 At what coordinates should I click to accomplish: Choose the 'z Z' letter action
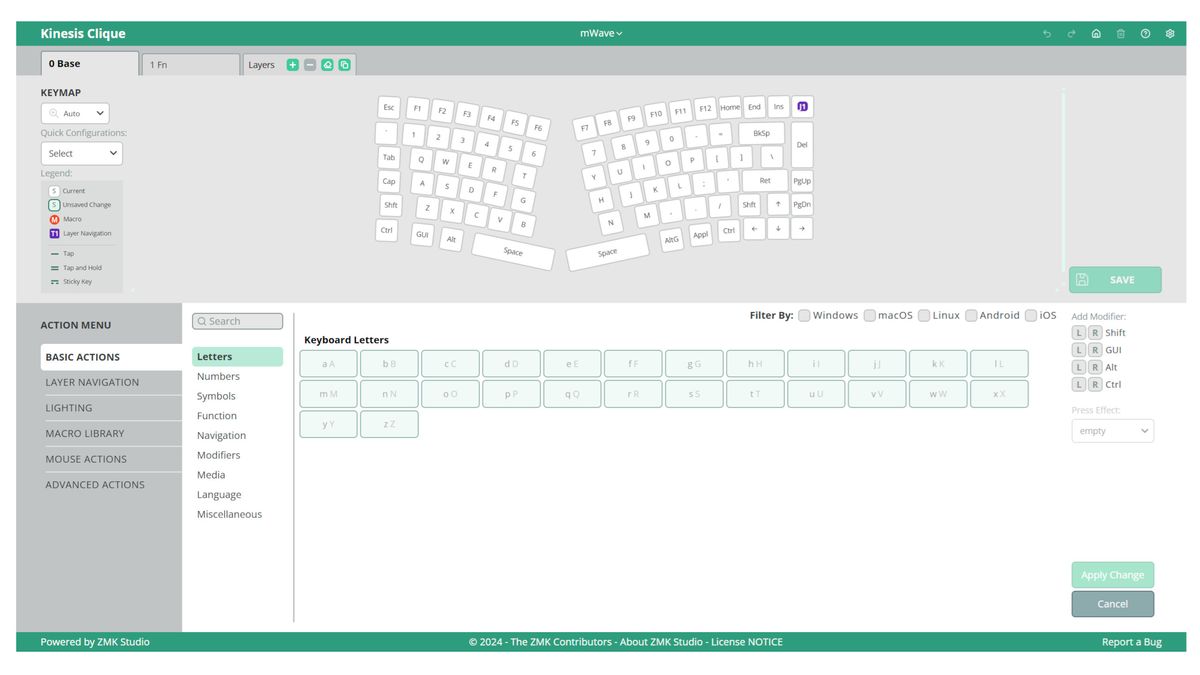(389, 424)
